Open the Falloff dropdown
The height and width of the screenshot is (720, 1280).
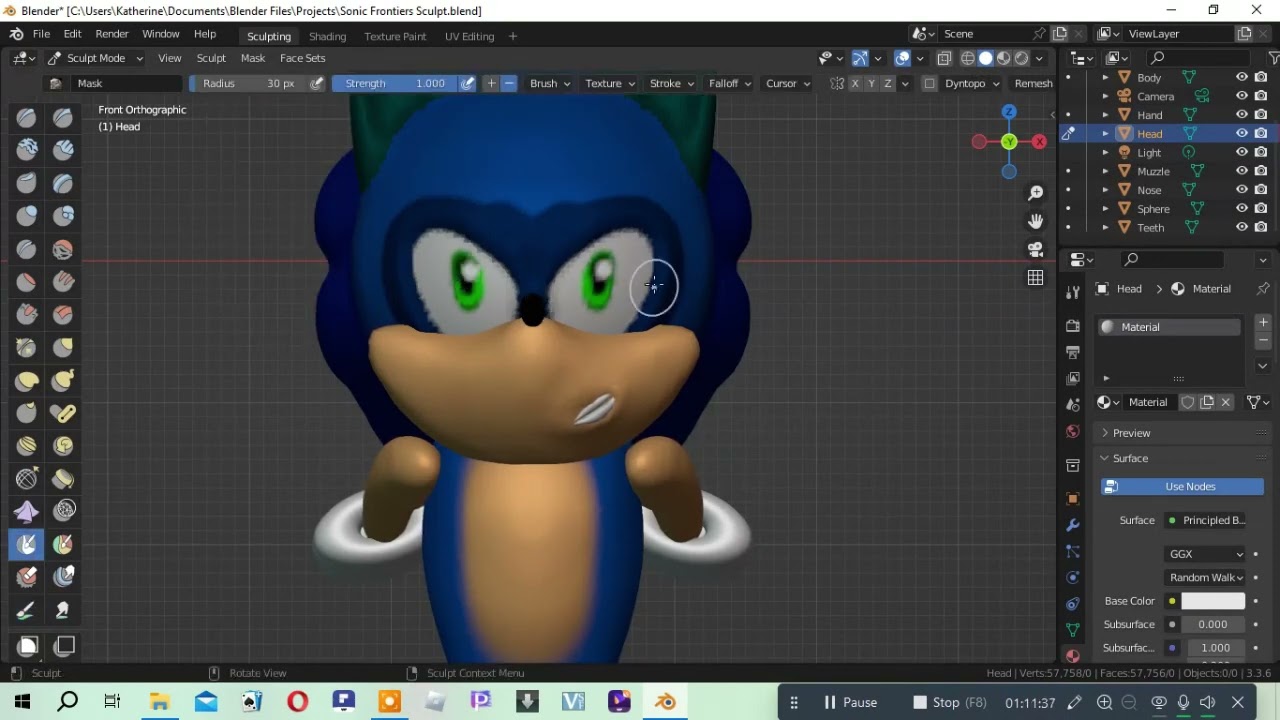pos(730,83)
